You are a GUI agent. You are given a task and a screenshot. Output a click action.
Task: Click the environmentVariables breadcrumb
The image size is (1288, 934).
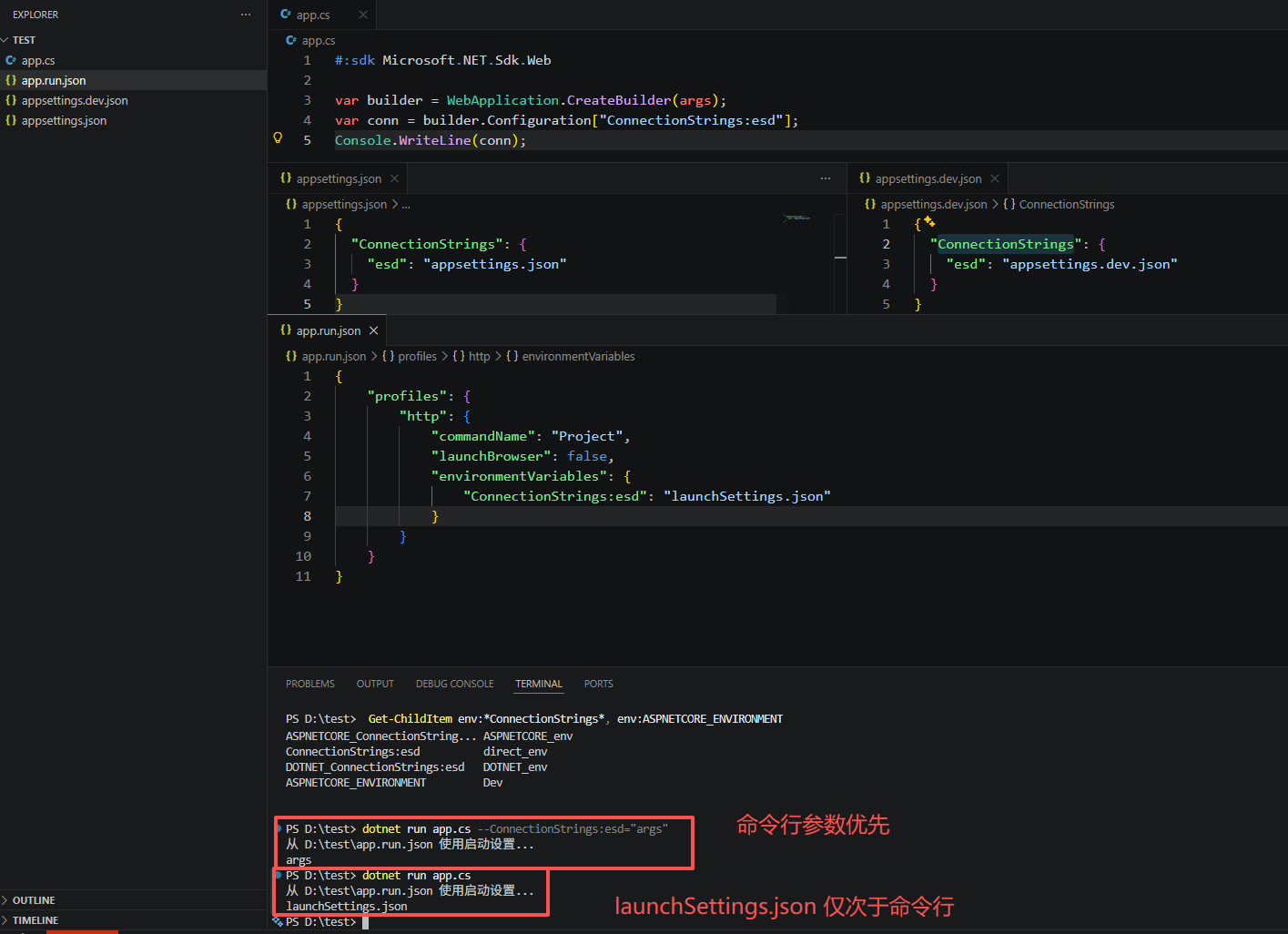click(579, 356)
